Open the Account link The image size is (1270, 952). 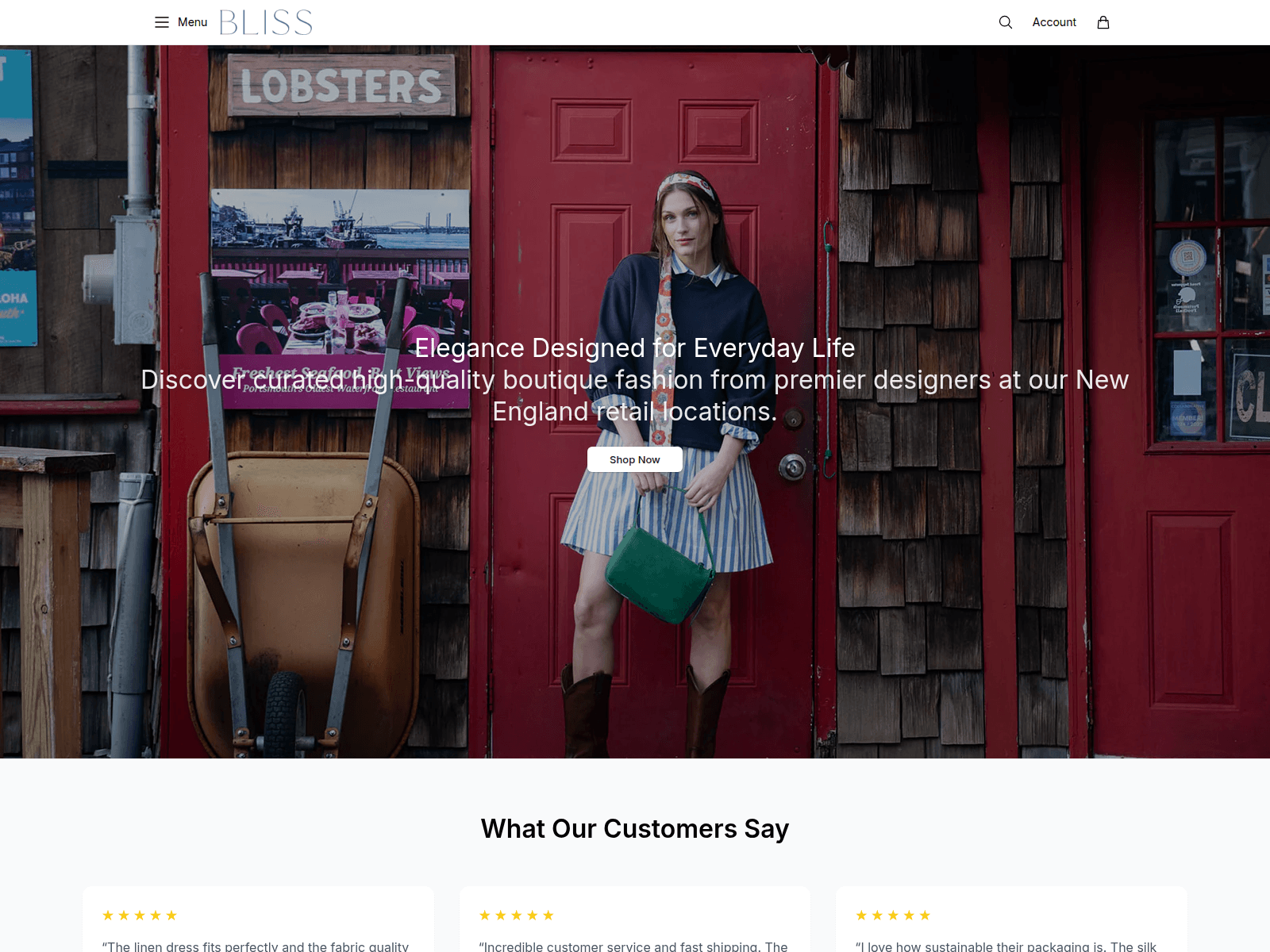(1054, 22)
